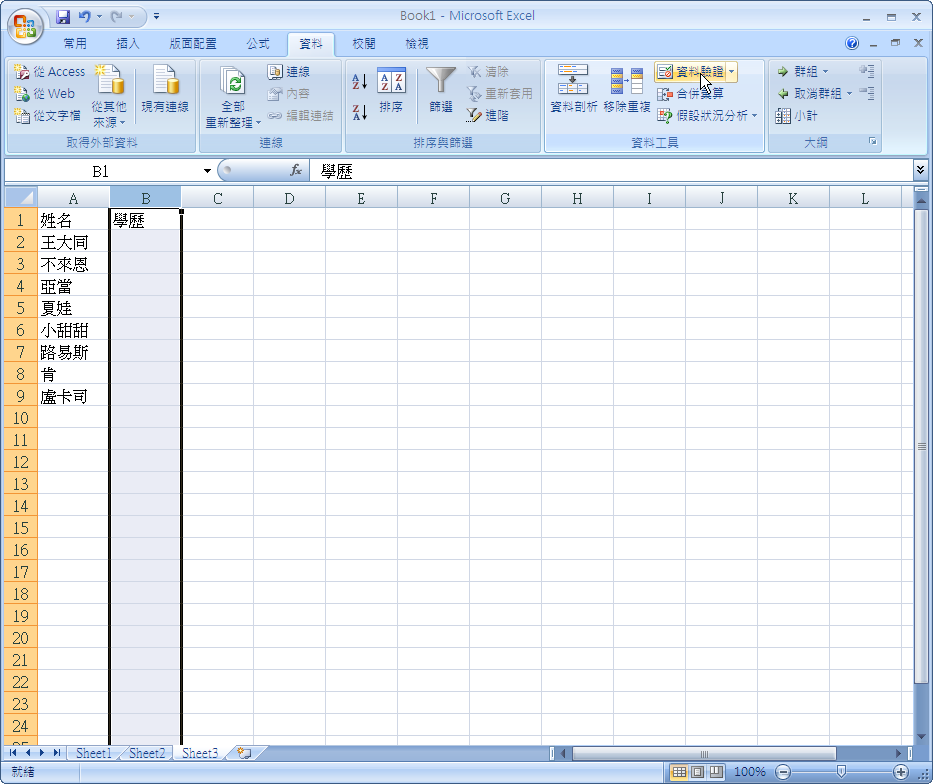
Task: Sort descending Z to A
Action: (x=359, y=111)
